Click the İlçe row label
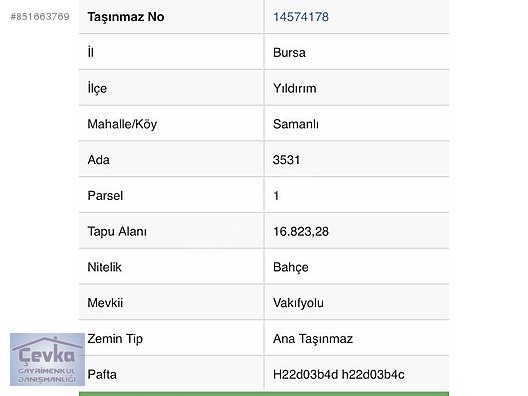This screenshot has height=396, width=528. tap(97, 88)
